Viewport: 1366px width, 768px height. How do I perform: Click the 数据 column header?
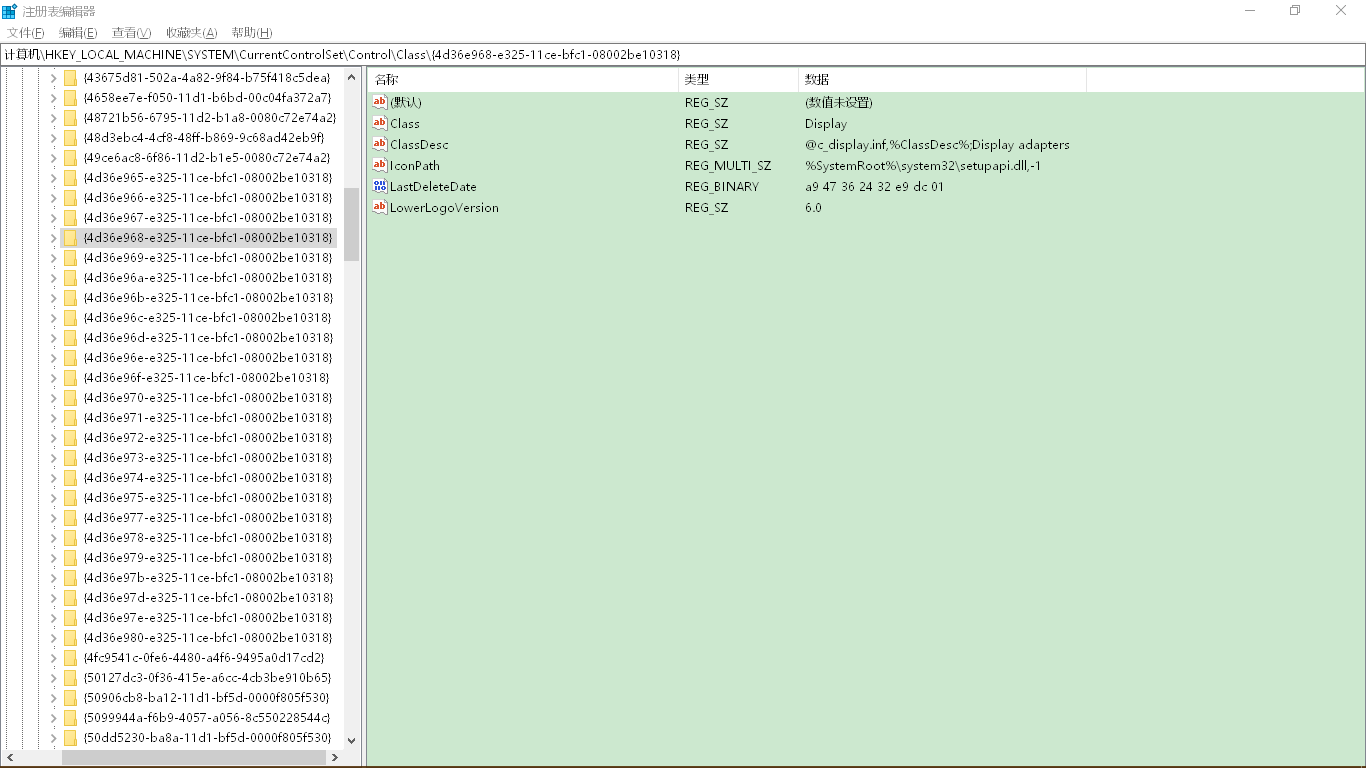click(x=942, y=79)
